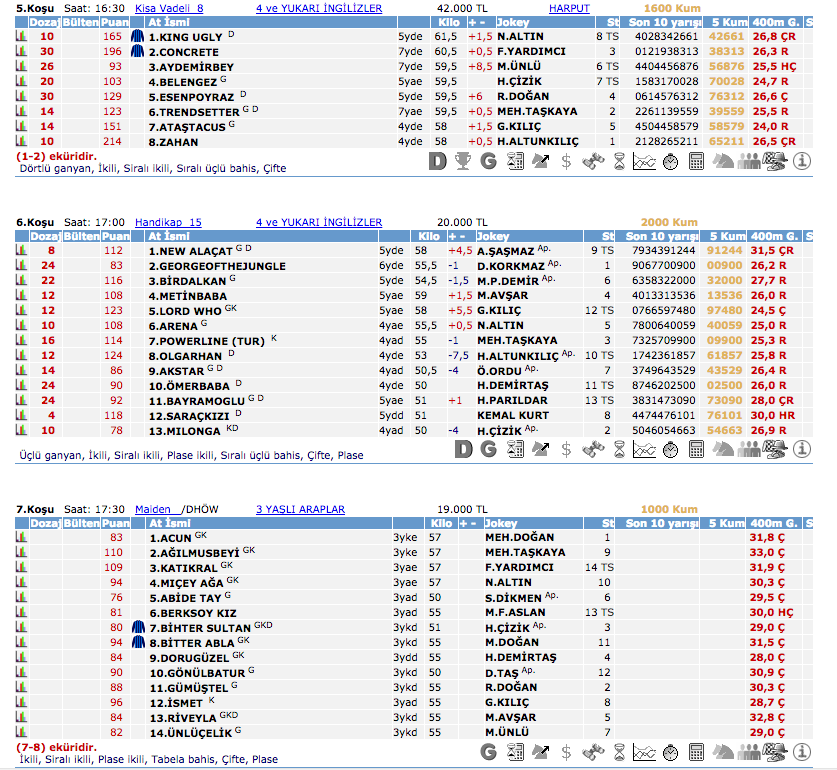837x770 pixels.
Task: Click jockey silks icon next to 2.CONCRETE
Action: [137, 52]
